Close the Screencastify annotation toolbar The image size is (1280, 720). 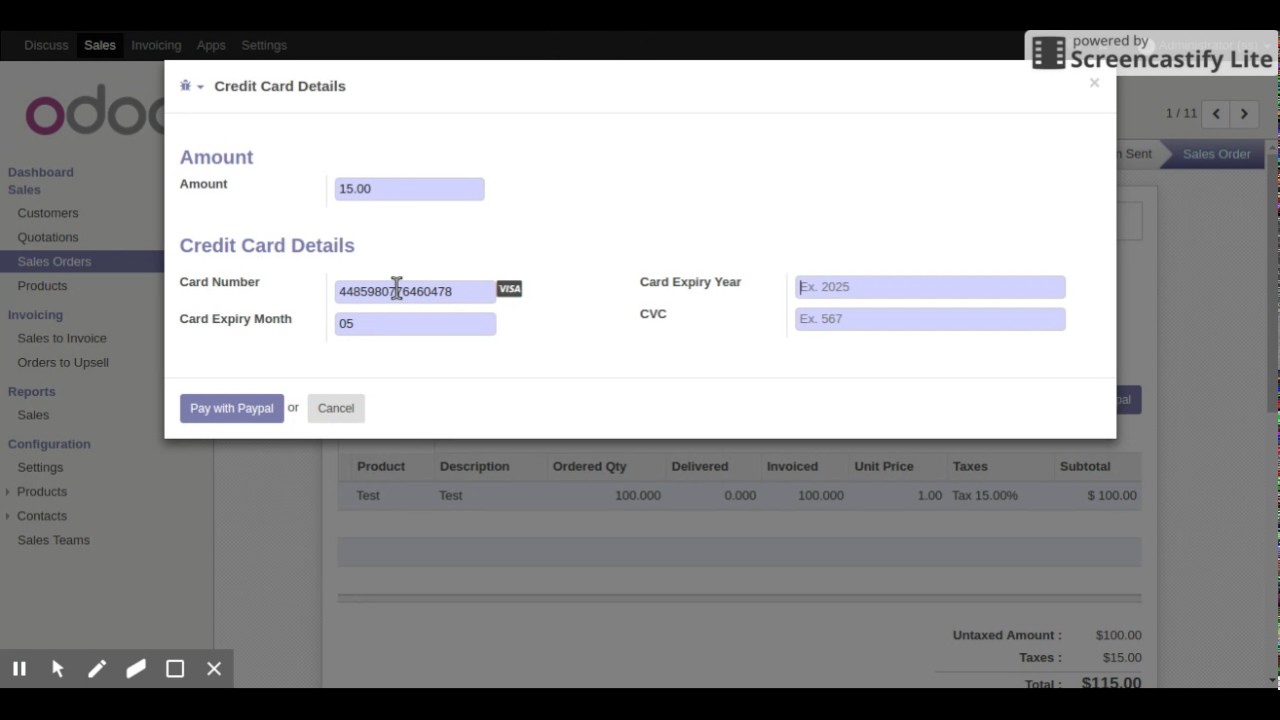click(x=214, y=669)
